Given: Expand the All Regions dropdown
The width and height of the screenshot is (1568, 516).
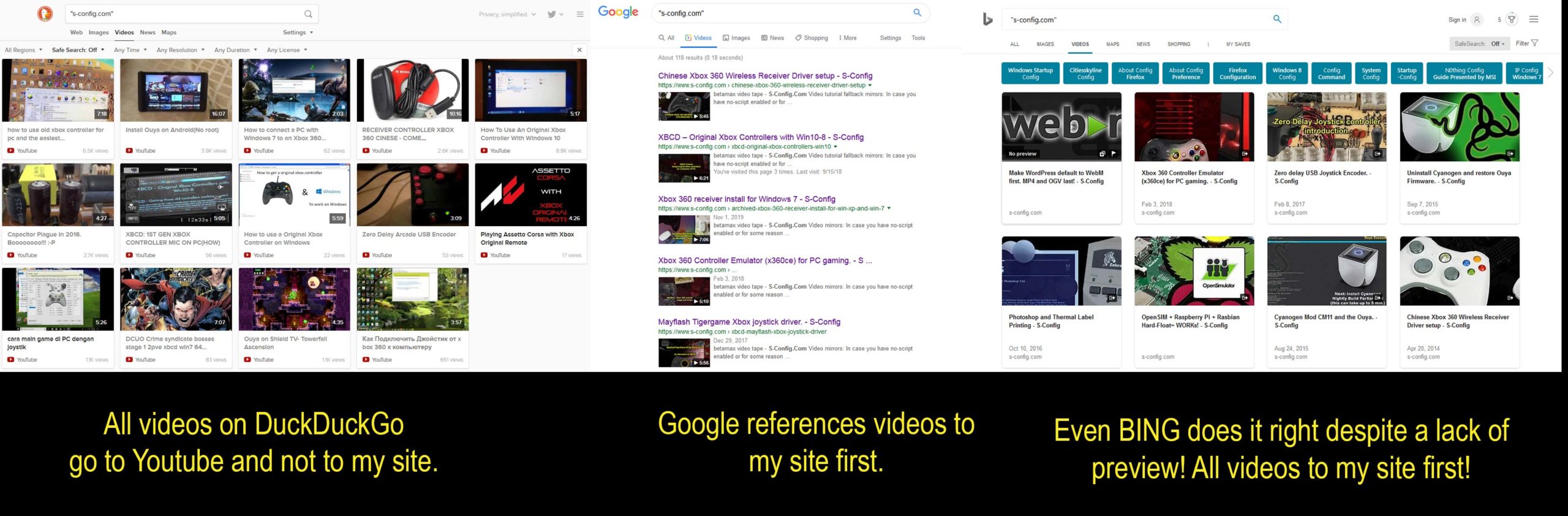Looking at the screenshot, I should 23,50.
